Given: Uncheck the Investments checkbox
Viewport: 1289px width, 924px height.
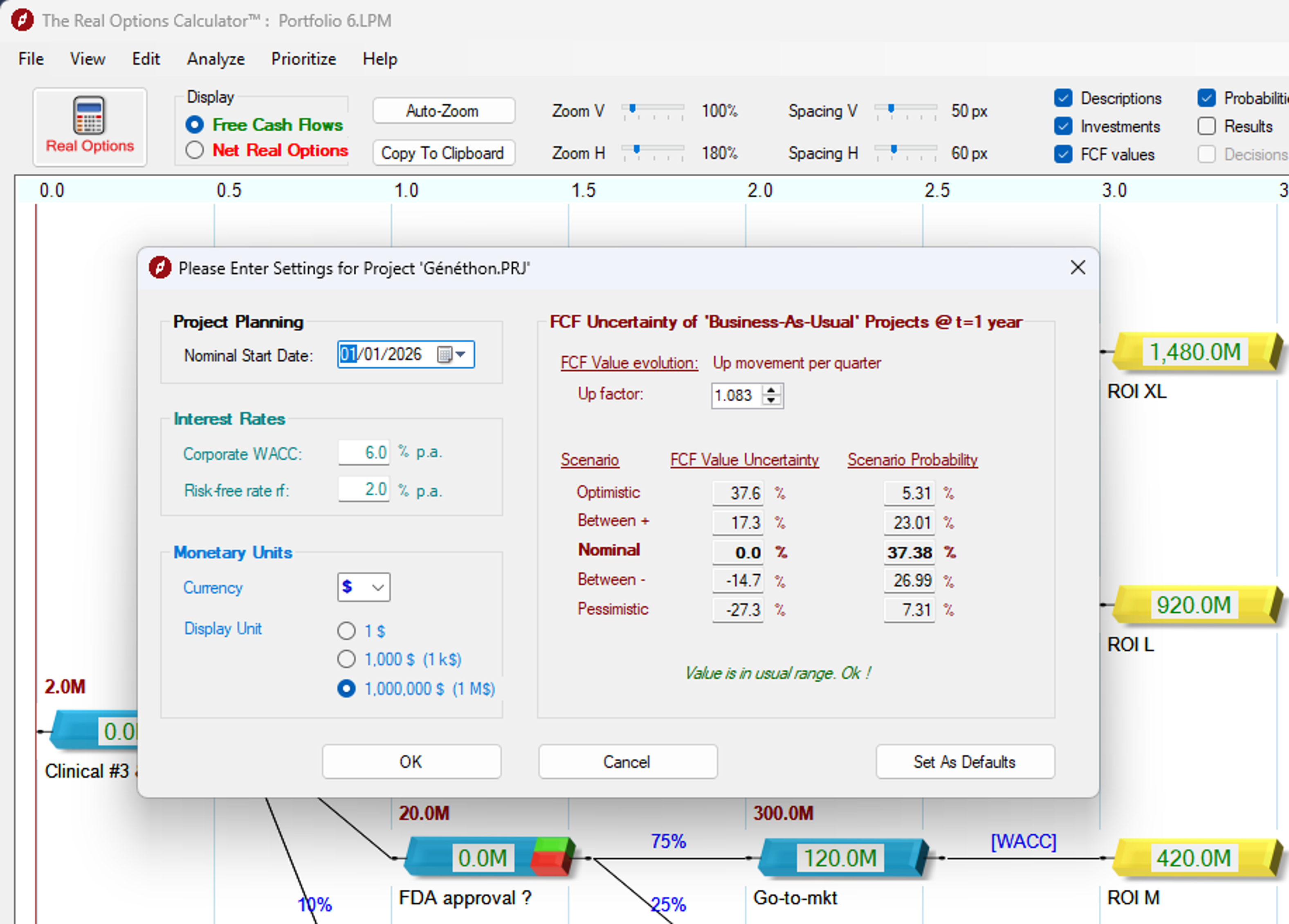Looking at the screenshot, I should tap(1063, 126).
